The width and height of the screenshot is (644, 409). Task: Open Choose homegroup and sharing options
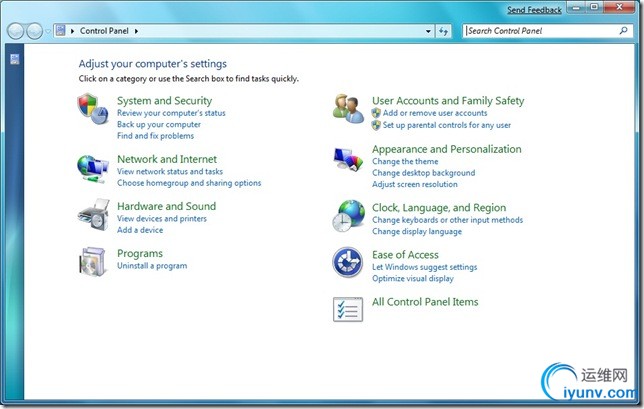(x=189, y=183)
